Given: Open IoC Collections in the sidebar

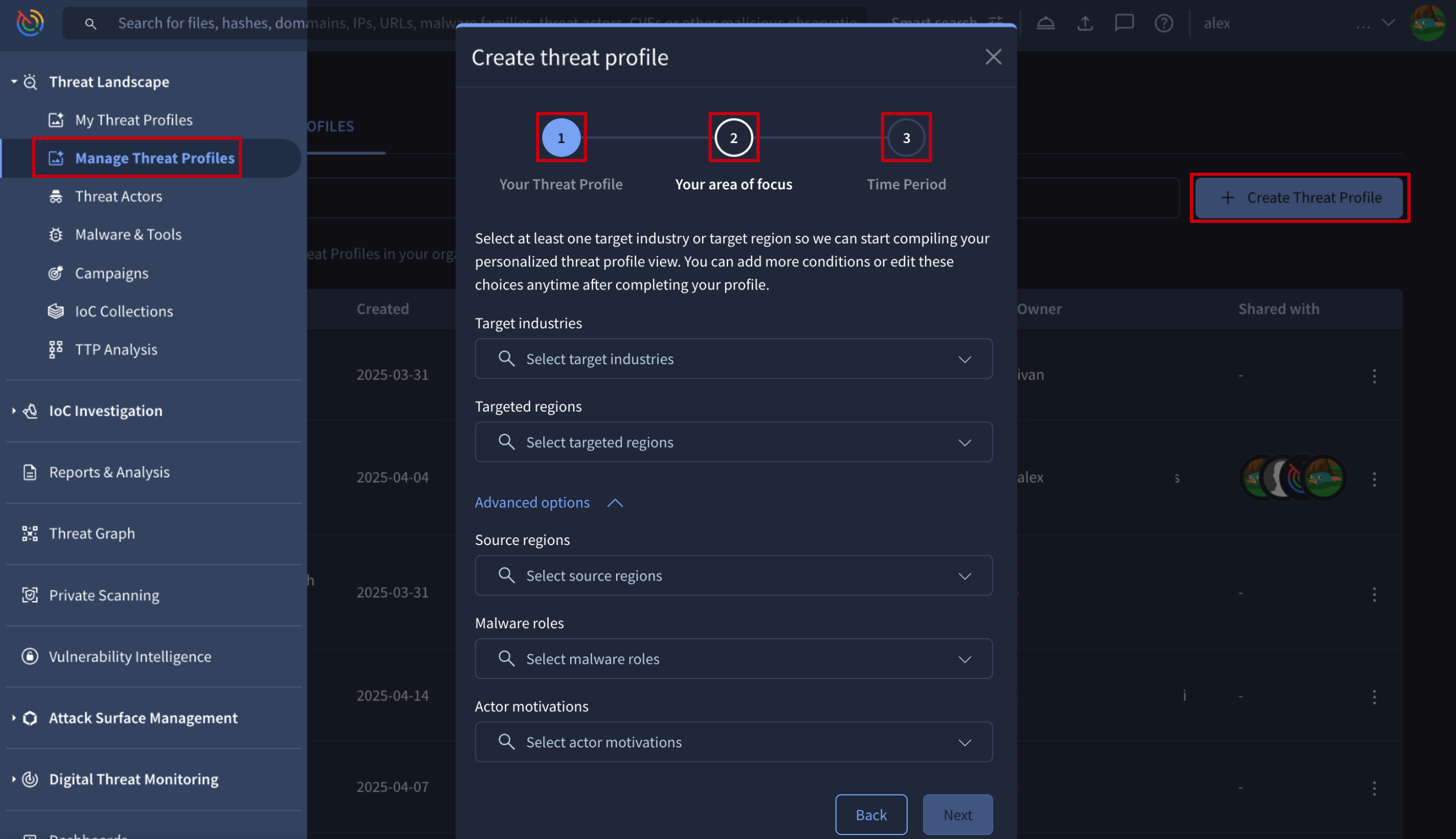Looking at the screenshot, I should pyautogui.click(x=123, y=311).
